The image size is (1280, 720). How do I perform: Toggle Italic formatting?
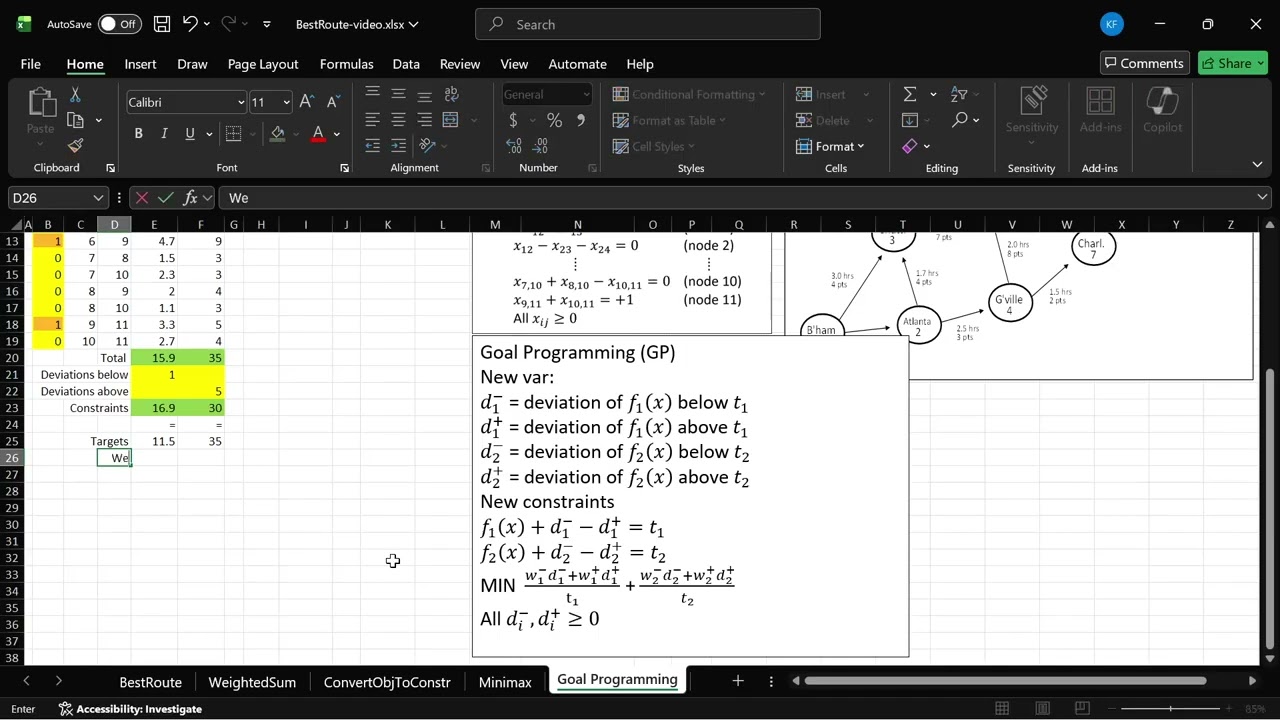coord(164,133)
